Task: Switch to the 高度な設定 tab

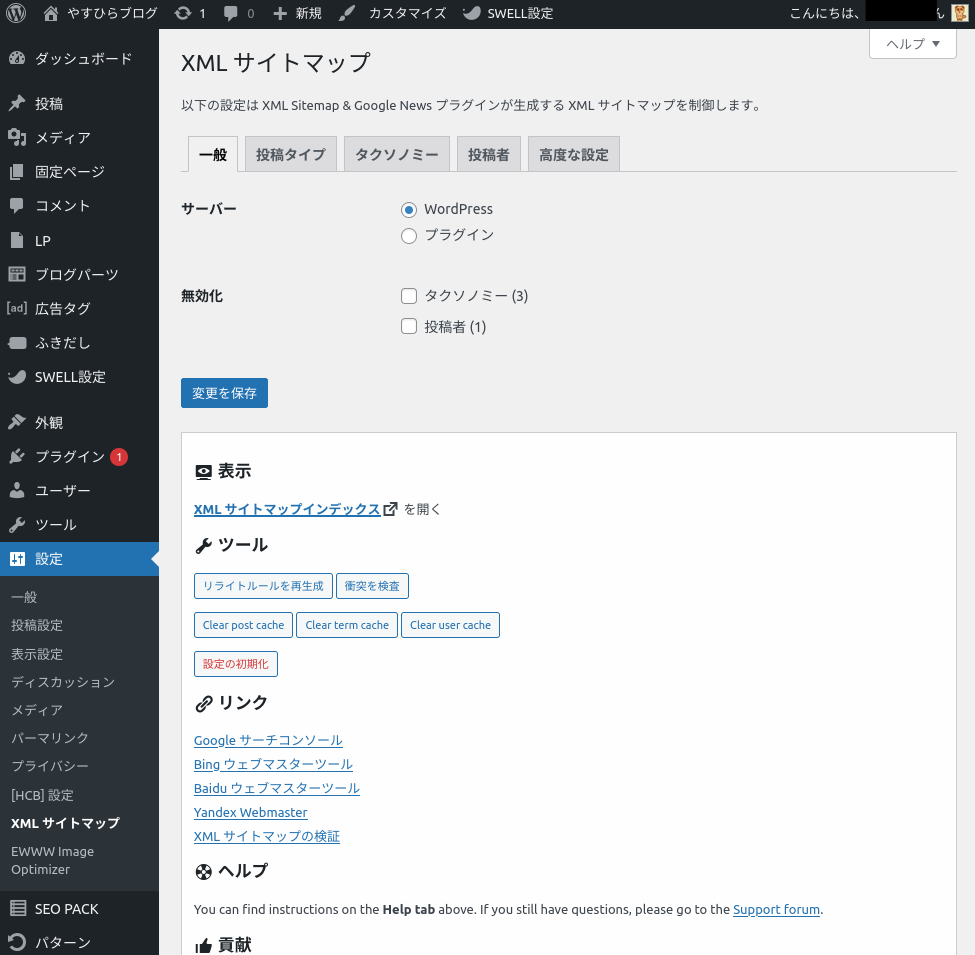Action: (573, 155)
